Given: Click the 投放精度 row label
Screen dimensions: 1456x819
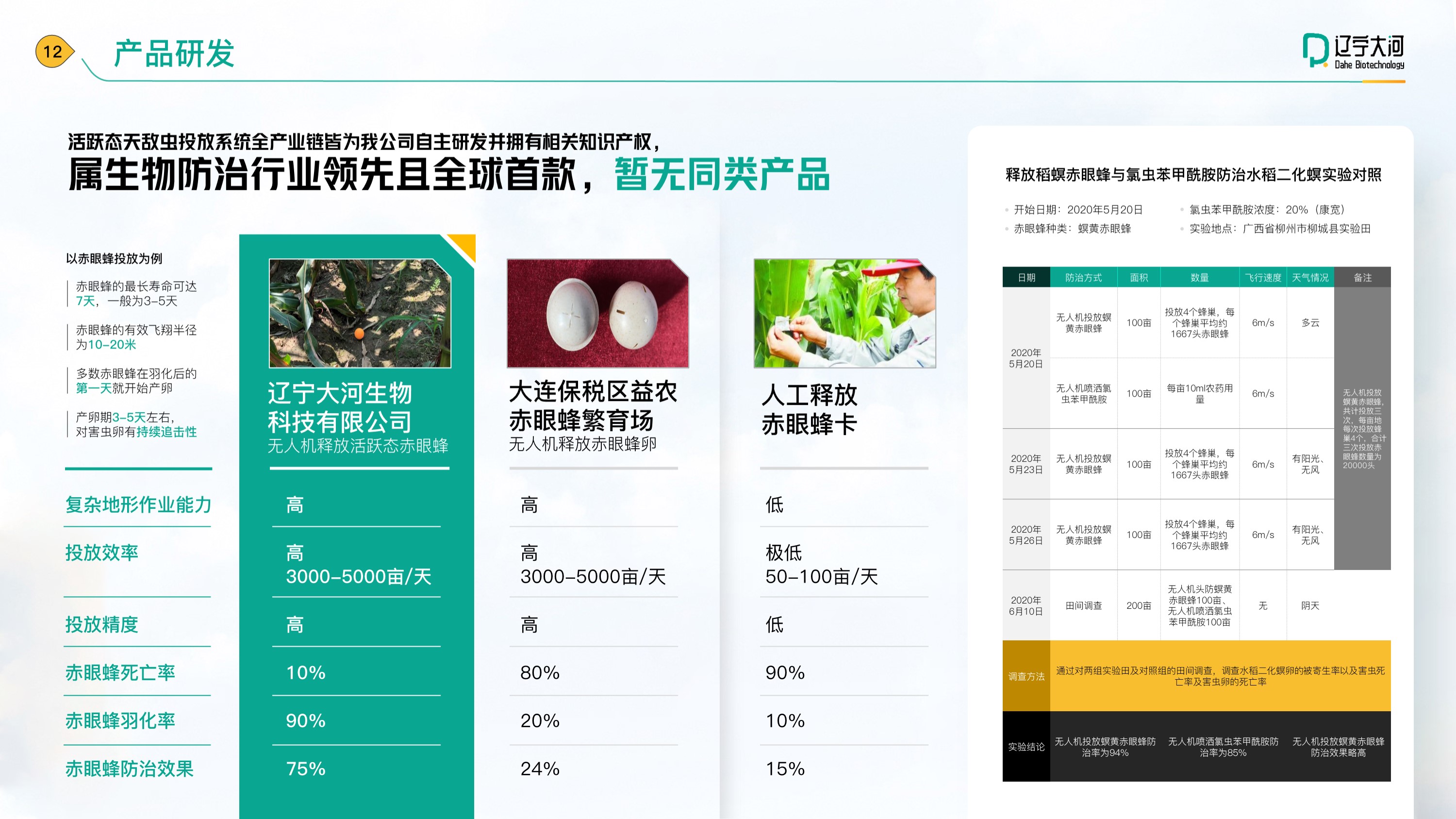Looking at the screenshot, I should click(102, 624).
